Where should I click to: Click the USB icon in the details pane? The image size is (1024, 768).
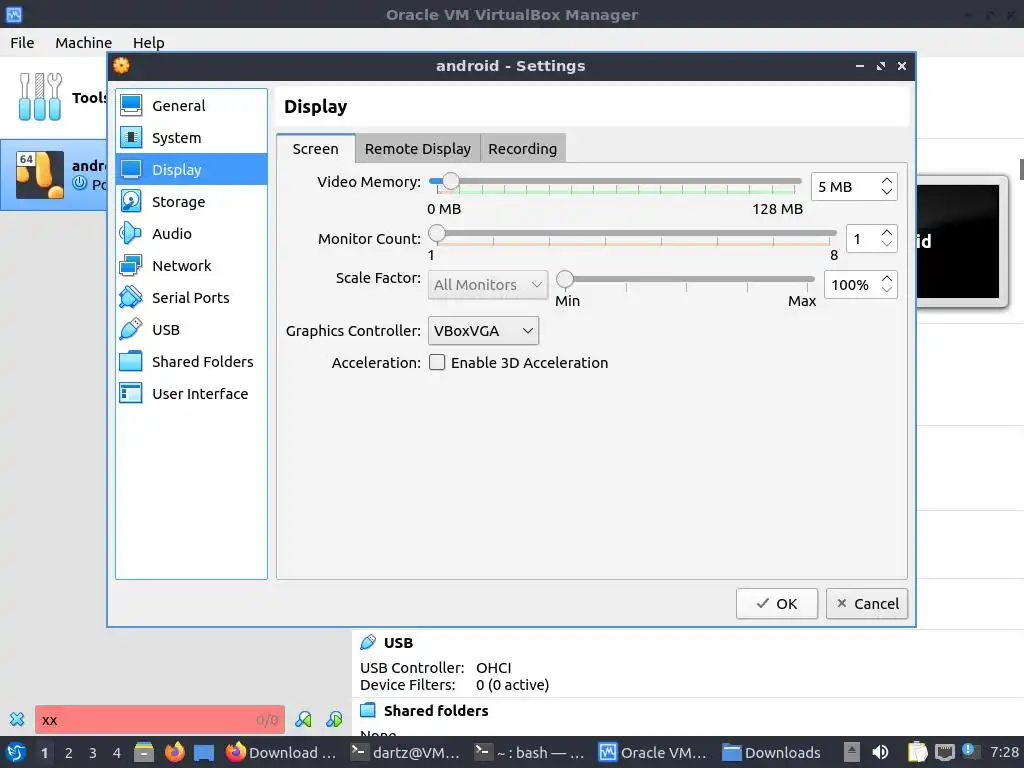(x=368, y=643)
